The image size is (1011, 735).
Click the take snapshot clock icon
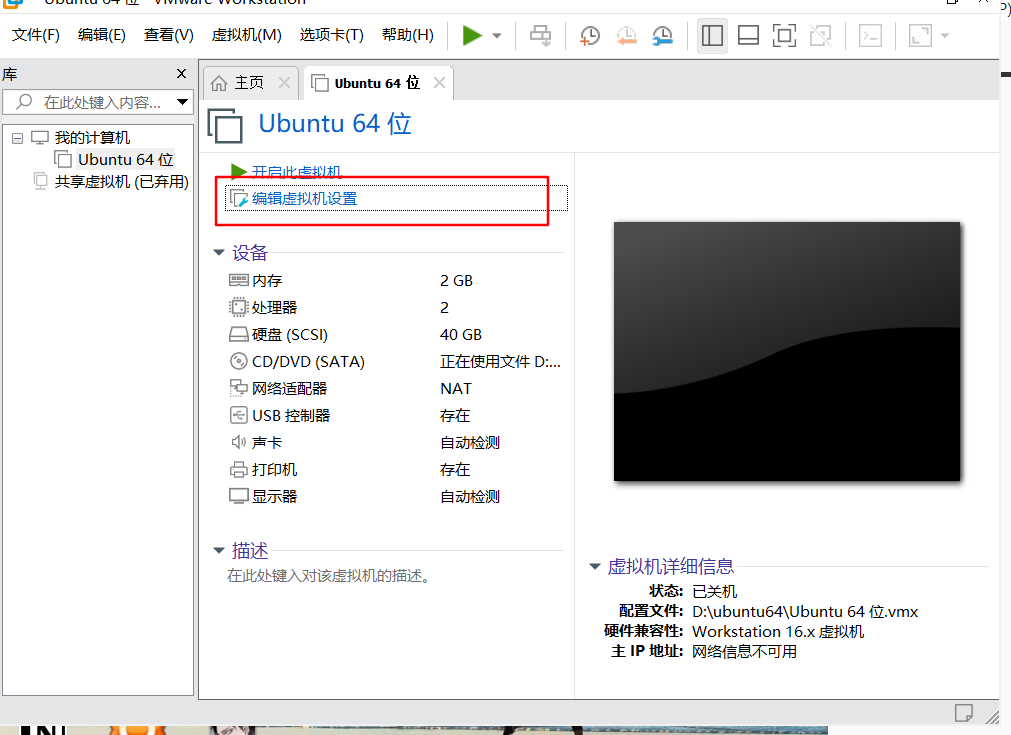coord(589,35)
